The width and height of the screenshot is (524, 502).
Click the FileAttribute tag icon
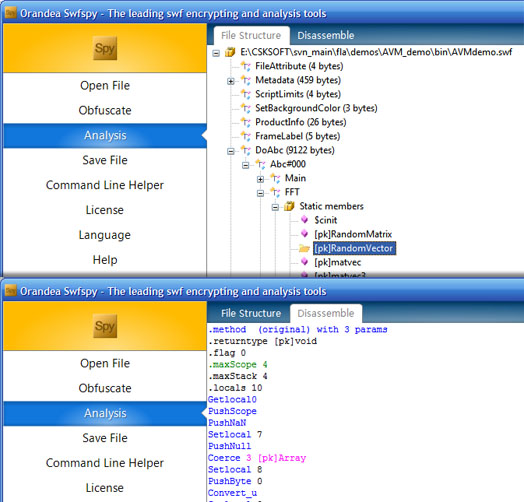pyautogui.click(x=246, y=66)
